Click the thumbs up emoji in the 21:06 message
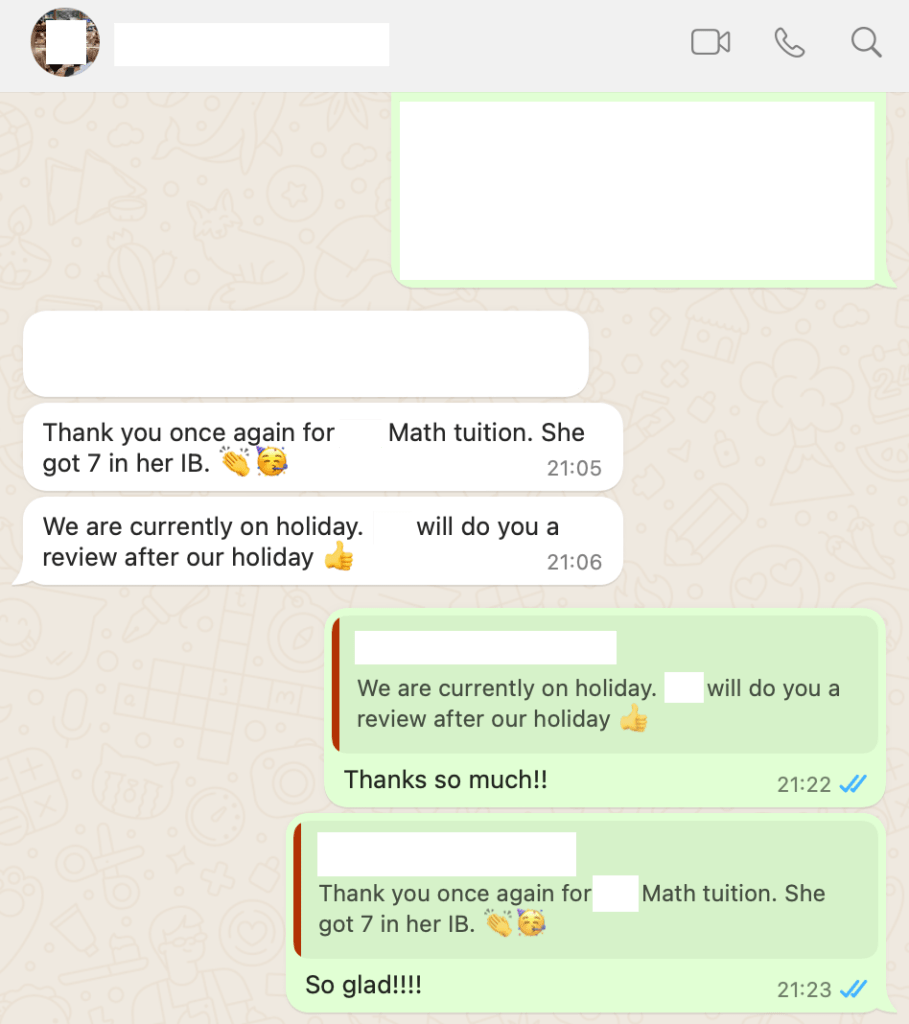This screenshot has height=1024, width=909. click(339, 557)
